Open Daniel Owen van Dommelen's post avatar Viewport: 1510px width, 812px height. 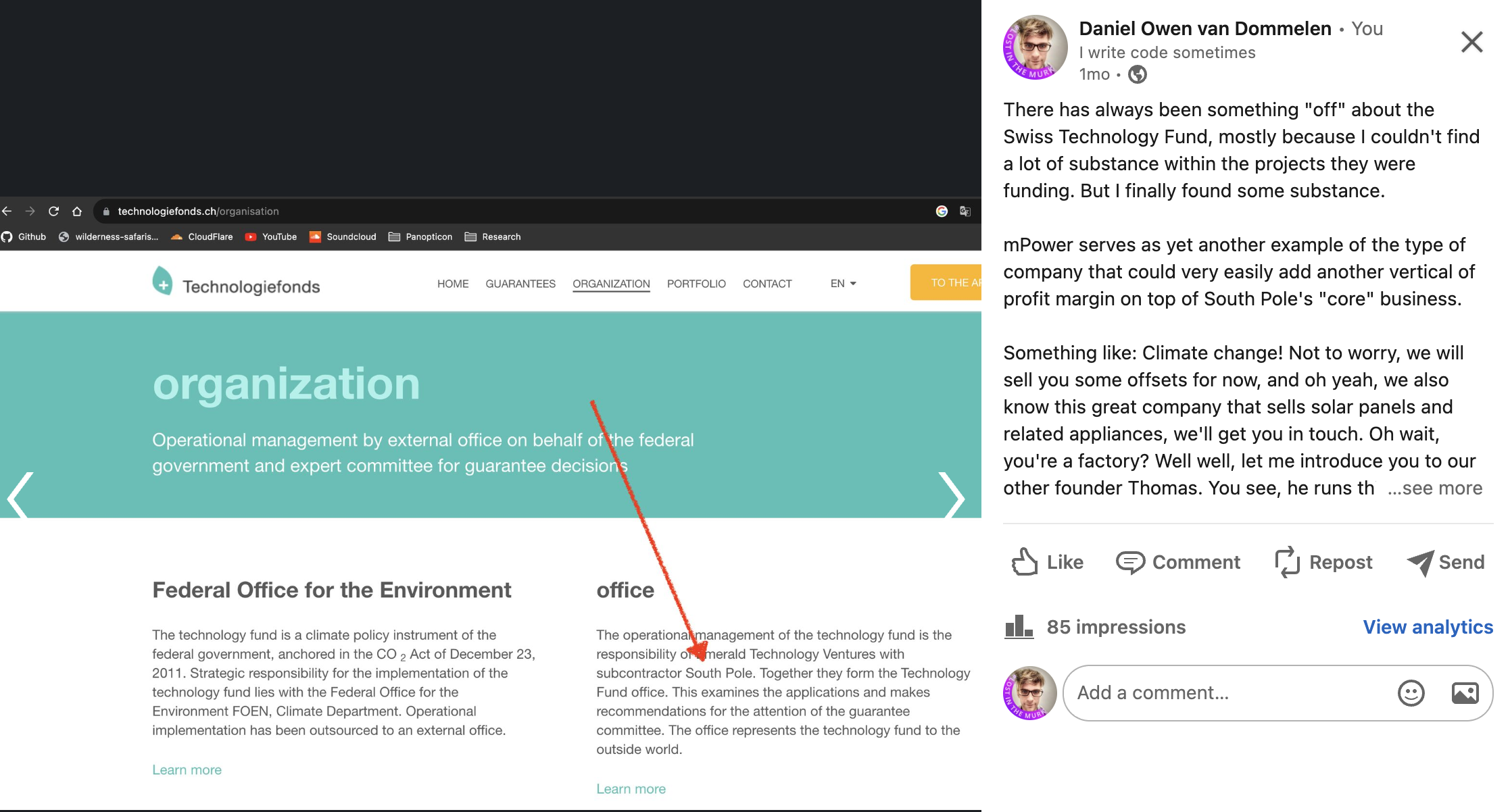[x=1035, y=47]
